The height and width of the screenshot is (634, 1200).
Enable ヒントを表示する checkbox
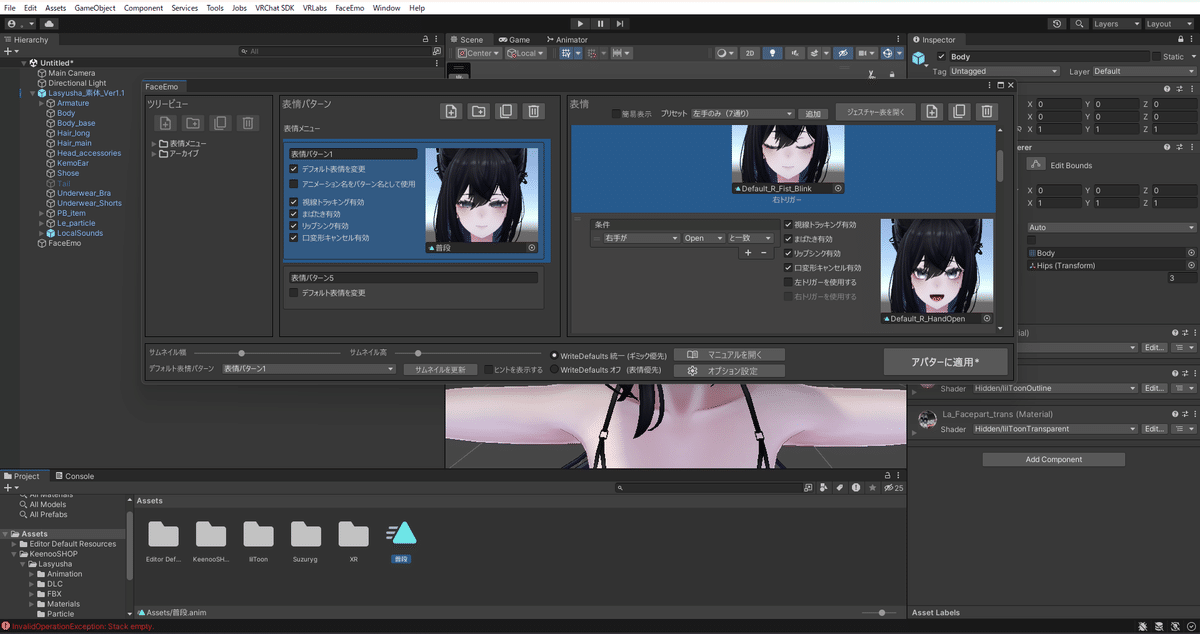tap(488, 369)
